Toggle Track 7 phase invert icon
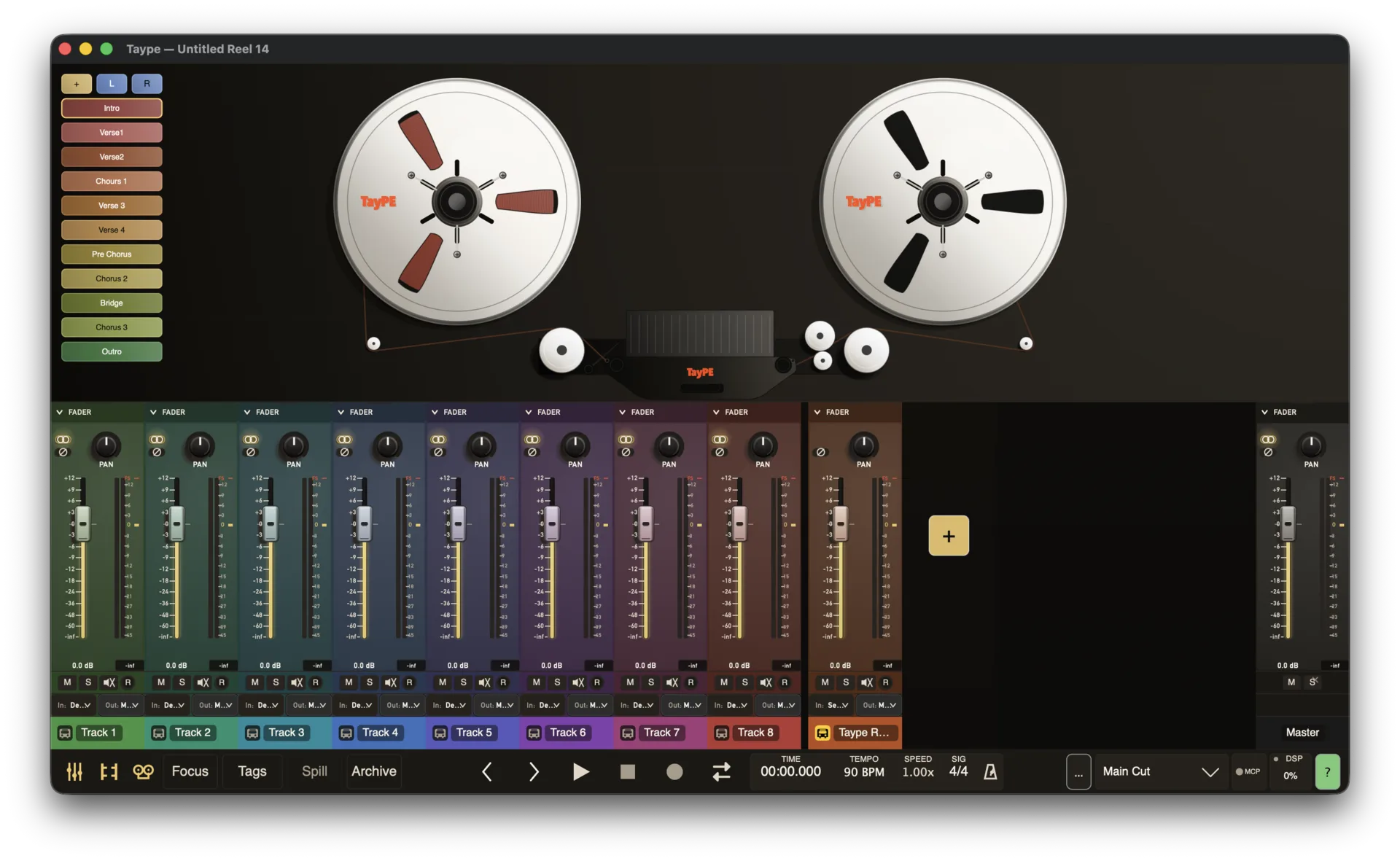The image size is (1400, 861). click(626, 452)
